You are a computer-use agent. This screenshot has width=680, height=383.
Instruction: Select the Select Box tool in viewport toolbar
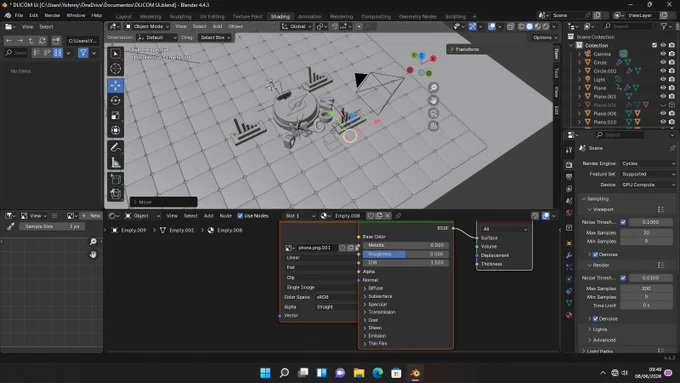(x=115, y=54)
